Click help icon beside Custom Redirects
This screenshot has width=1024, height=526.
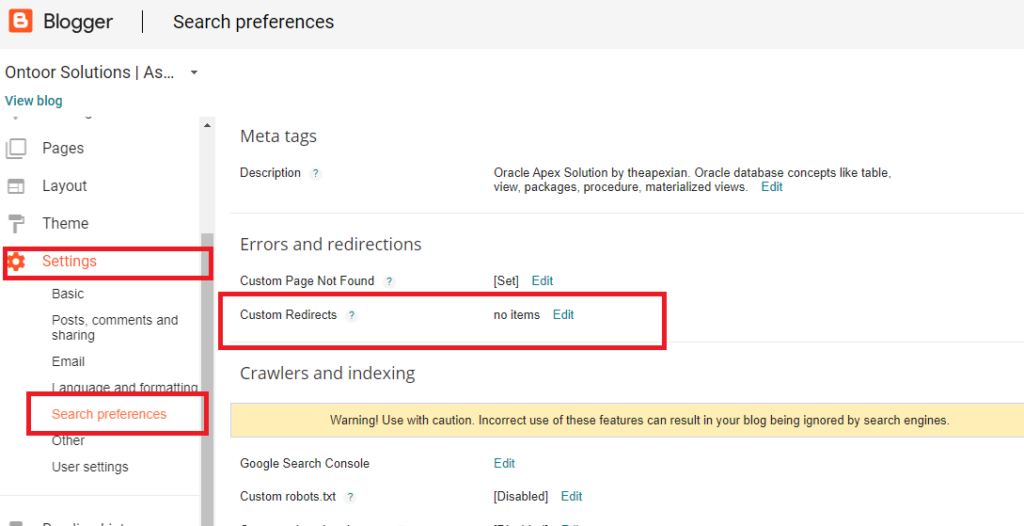351,315
